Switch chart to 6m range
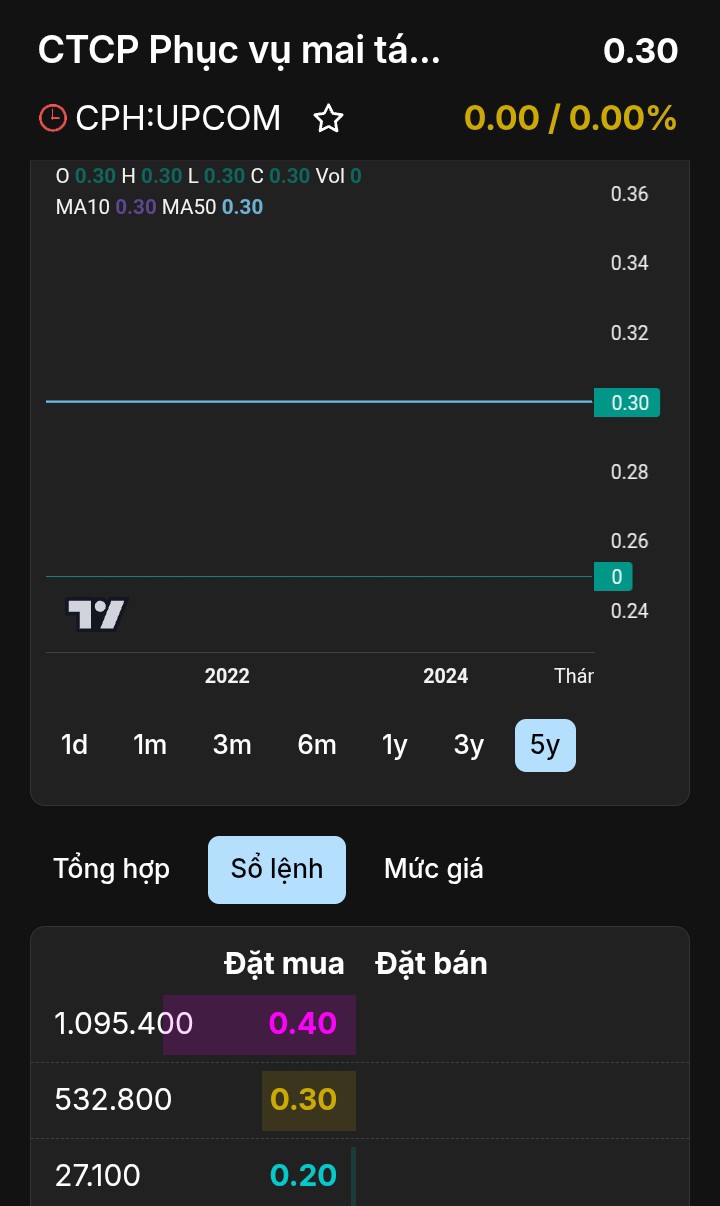Image resolution: width=720 pixels, height=1206 pixels. (317, 745)
